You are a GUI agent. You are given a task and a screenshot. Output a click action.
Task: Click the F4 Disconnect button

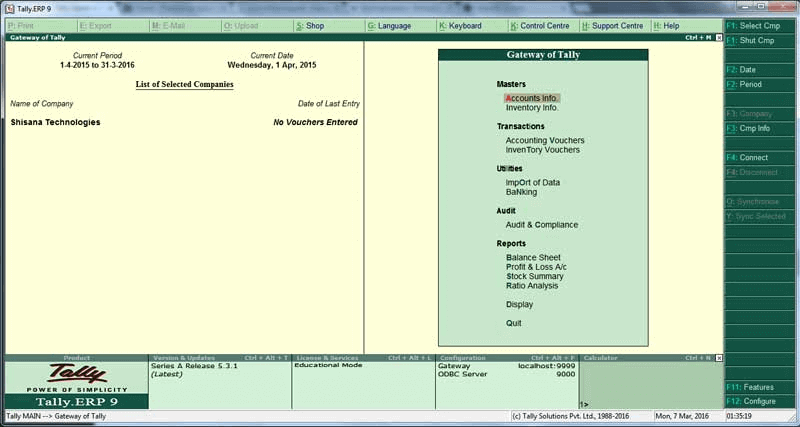(759, 172)
